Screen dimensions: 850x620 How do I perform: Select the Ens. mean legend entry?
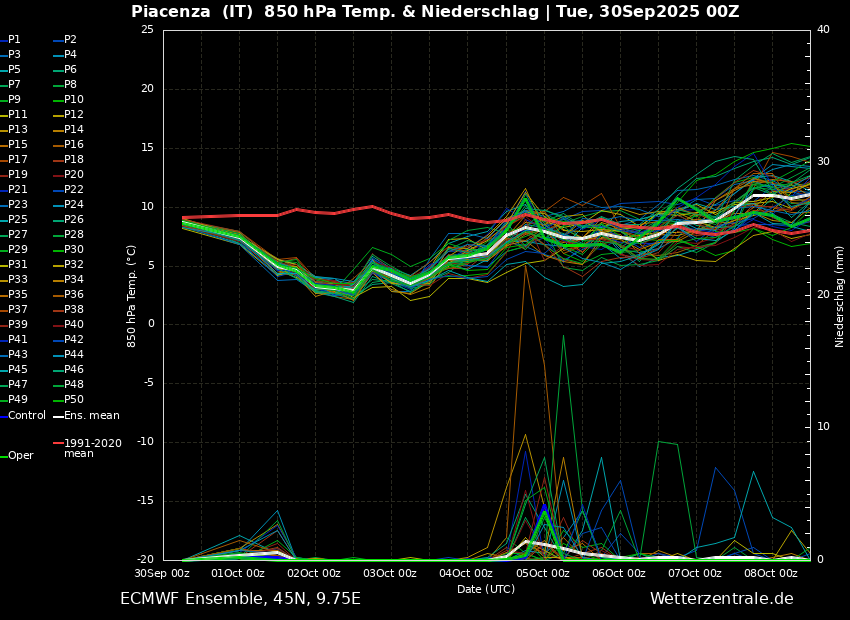(91, 415)
